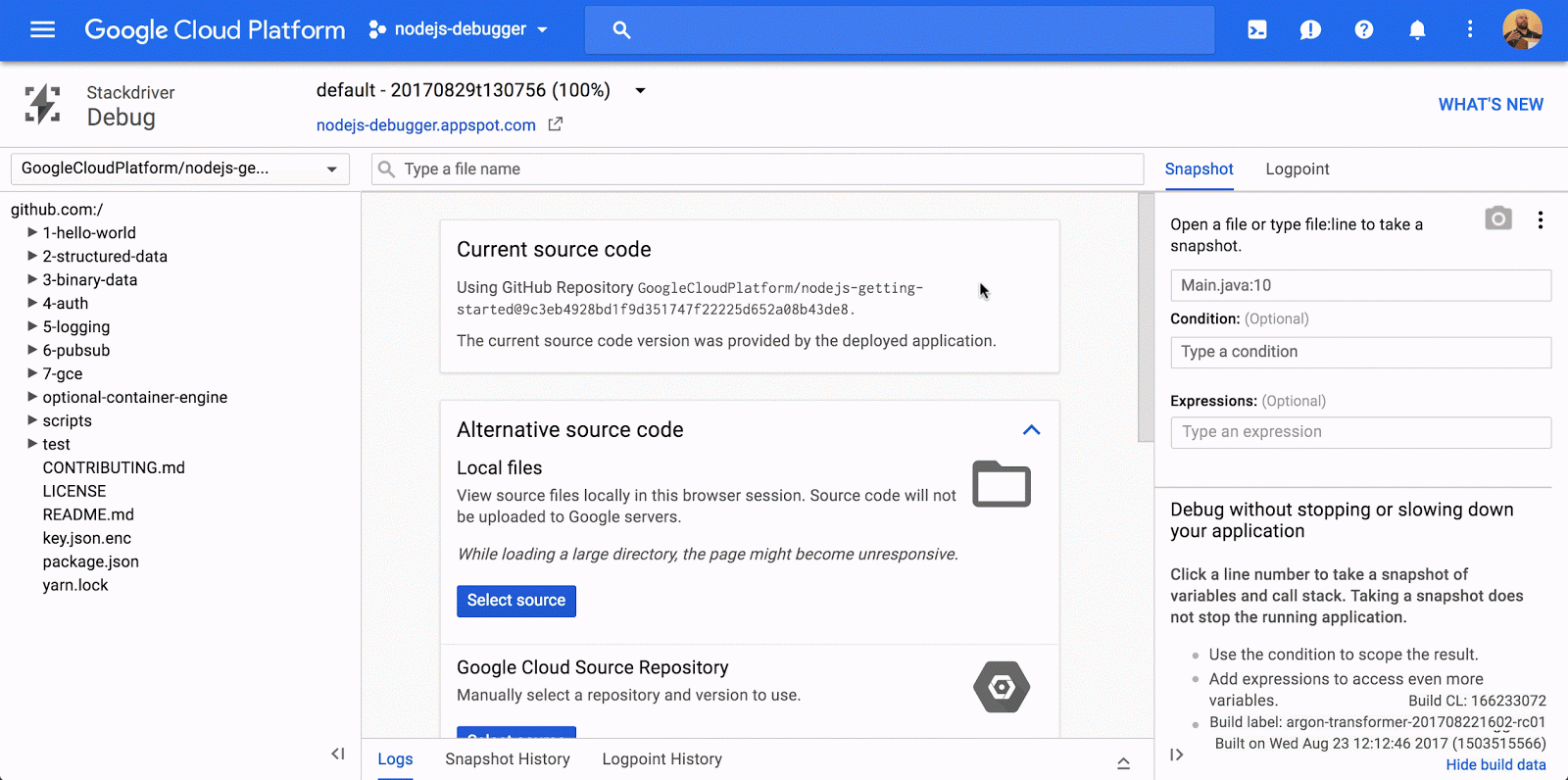This screenshot has height=780, width=1568.
Task: Click the Type a condition field
Action: coord(1361,352)
